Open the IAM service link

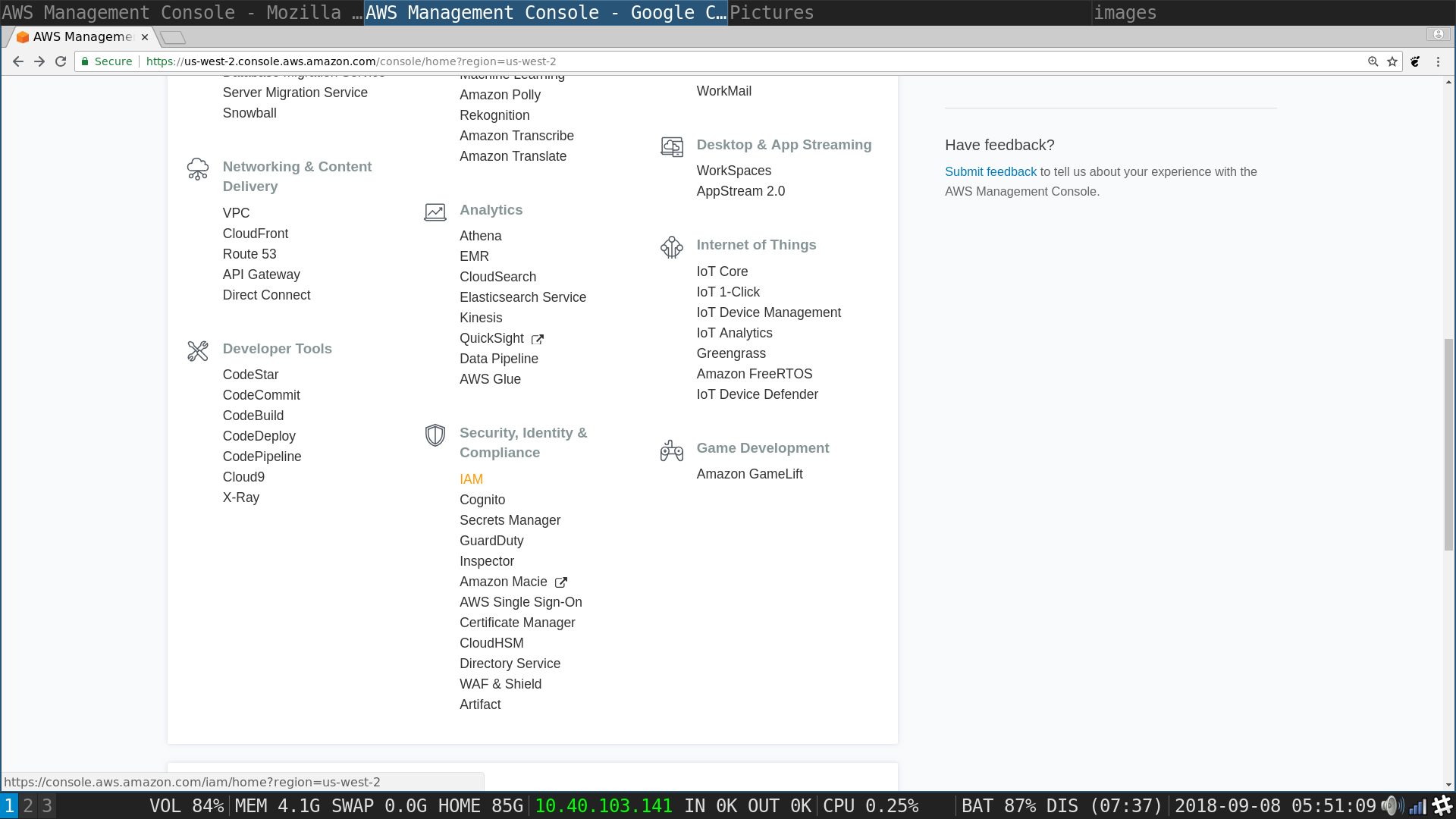point(471,479)
